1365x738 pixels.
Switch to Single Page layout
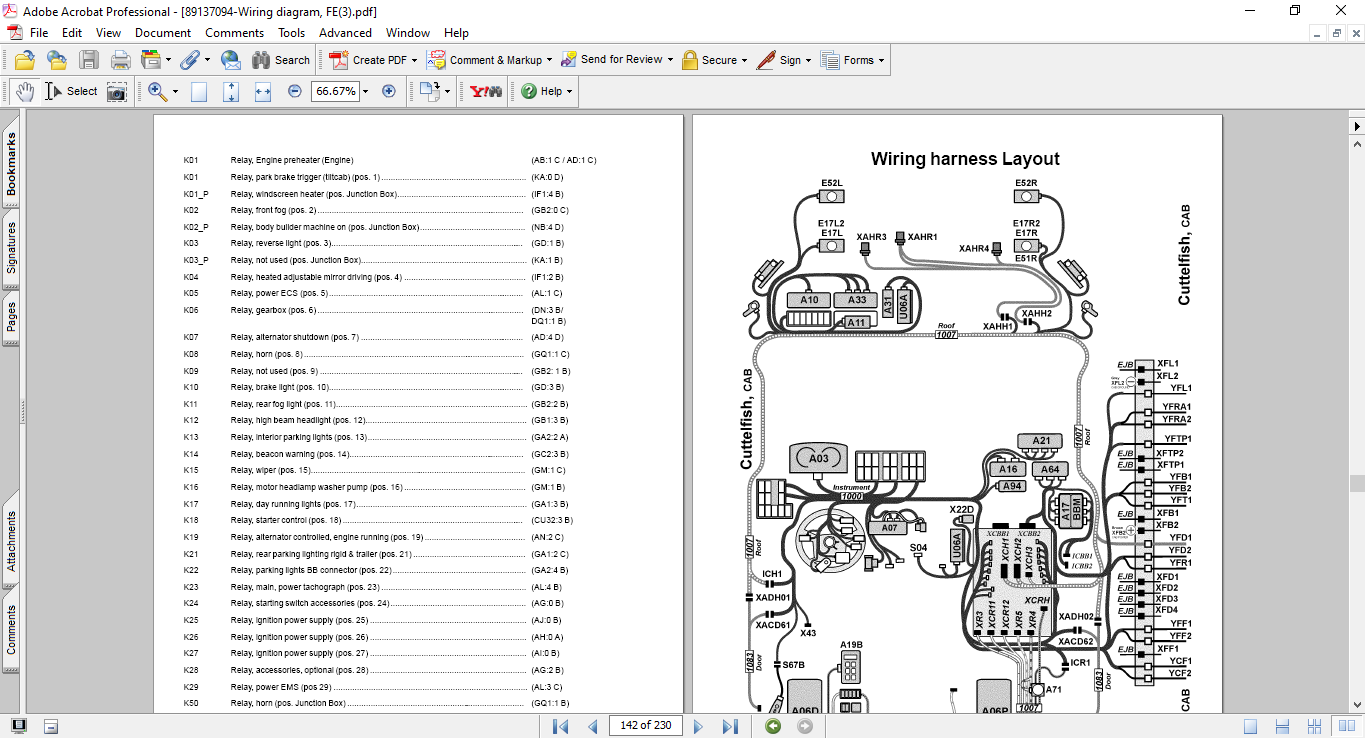(x=1250, y=726)
